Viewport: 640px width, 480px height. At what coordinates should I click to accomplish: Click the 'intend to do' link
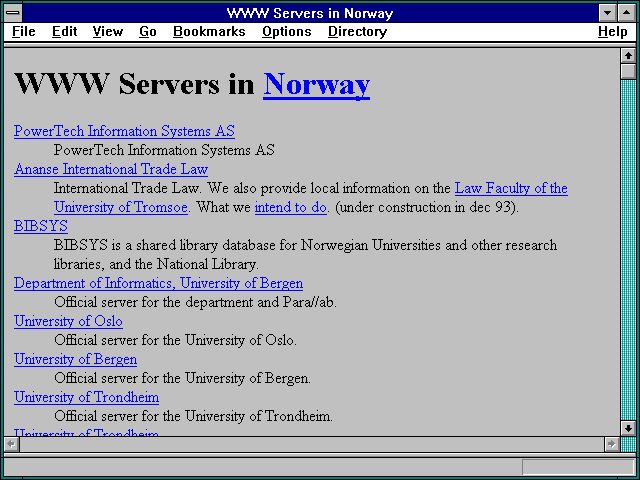tap(291, 207)
